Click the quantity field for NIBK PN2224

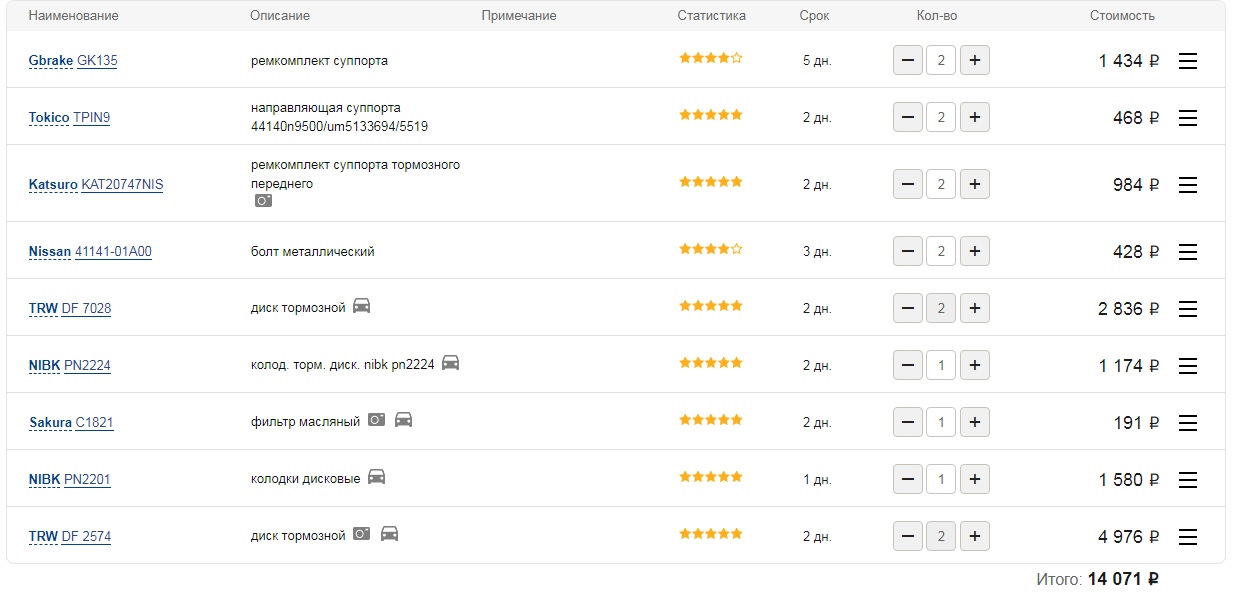[x=941, y=366]
